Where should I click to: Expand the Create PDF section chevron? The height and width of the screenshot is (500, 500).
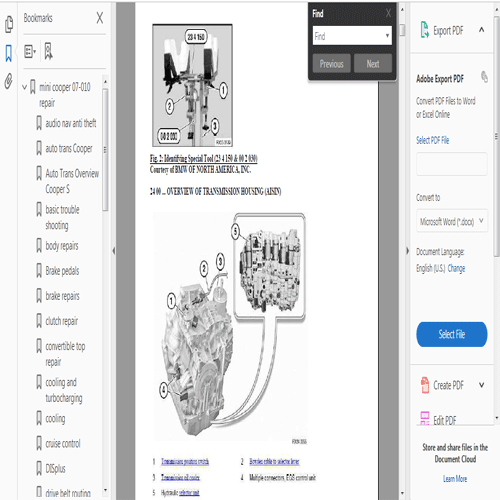coord(482,385)
